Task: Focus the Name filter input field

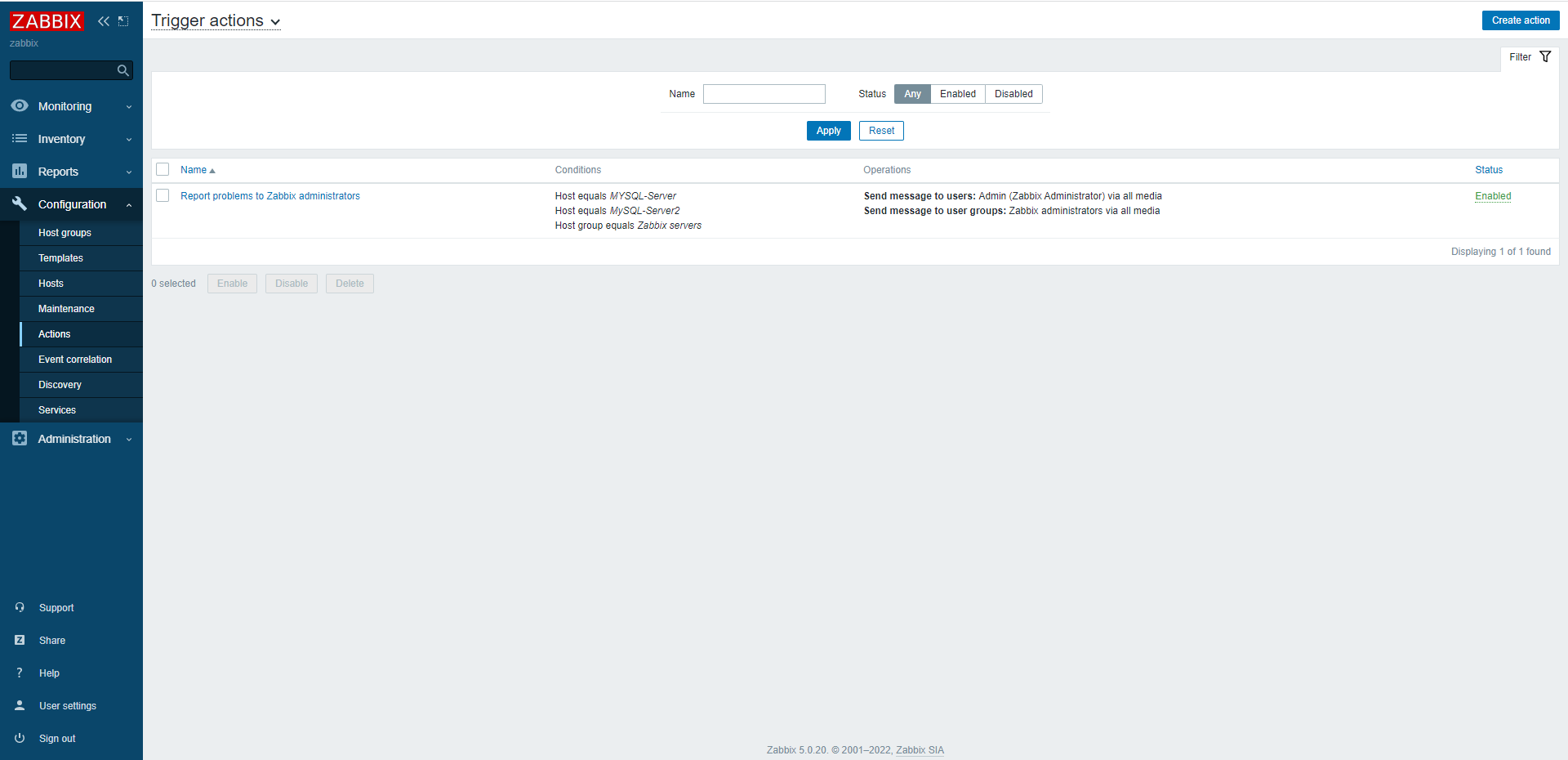Action: point(764,94)
